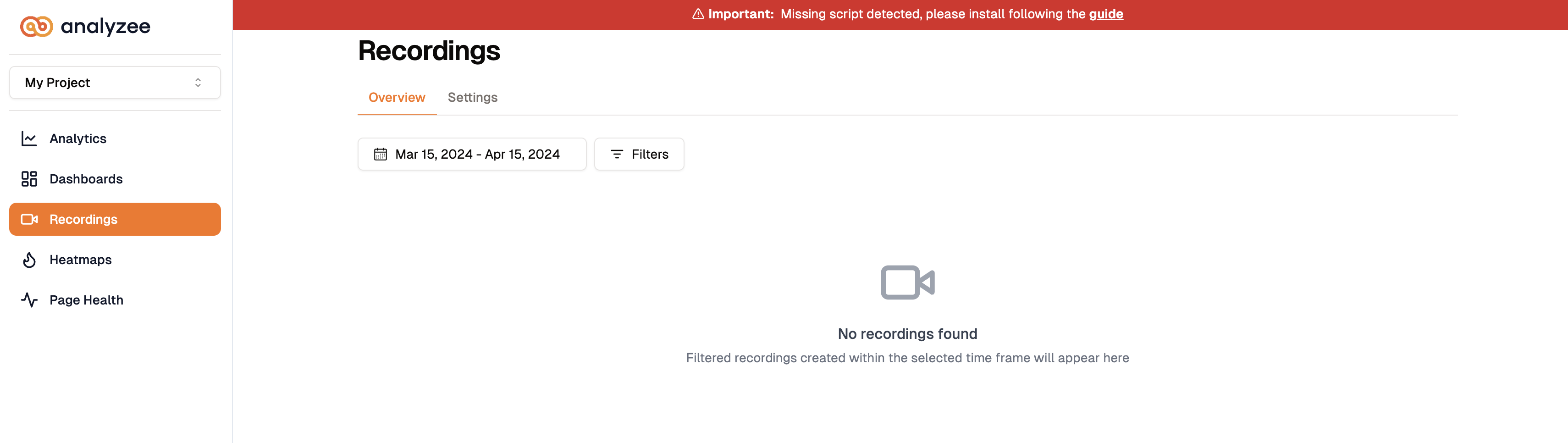Click the Heatmaps flame icon
1568x443 pixels.
click(x=29, y=260)
